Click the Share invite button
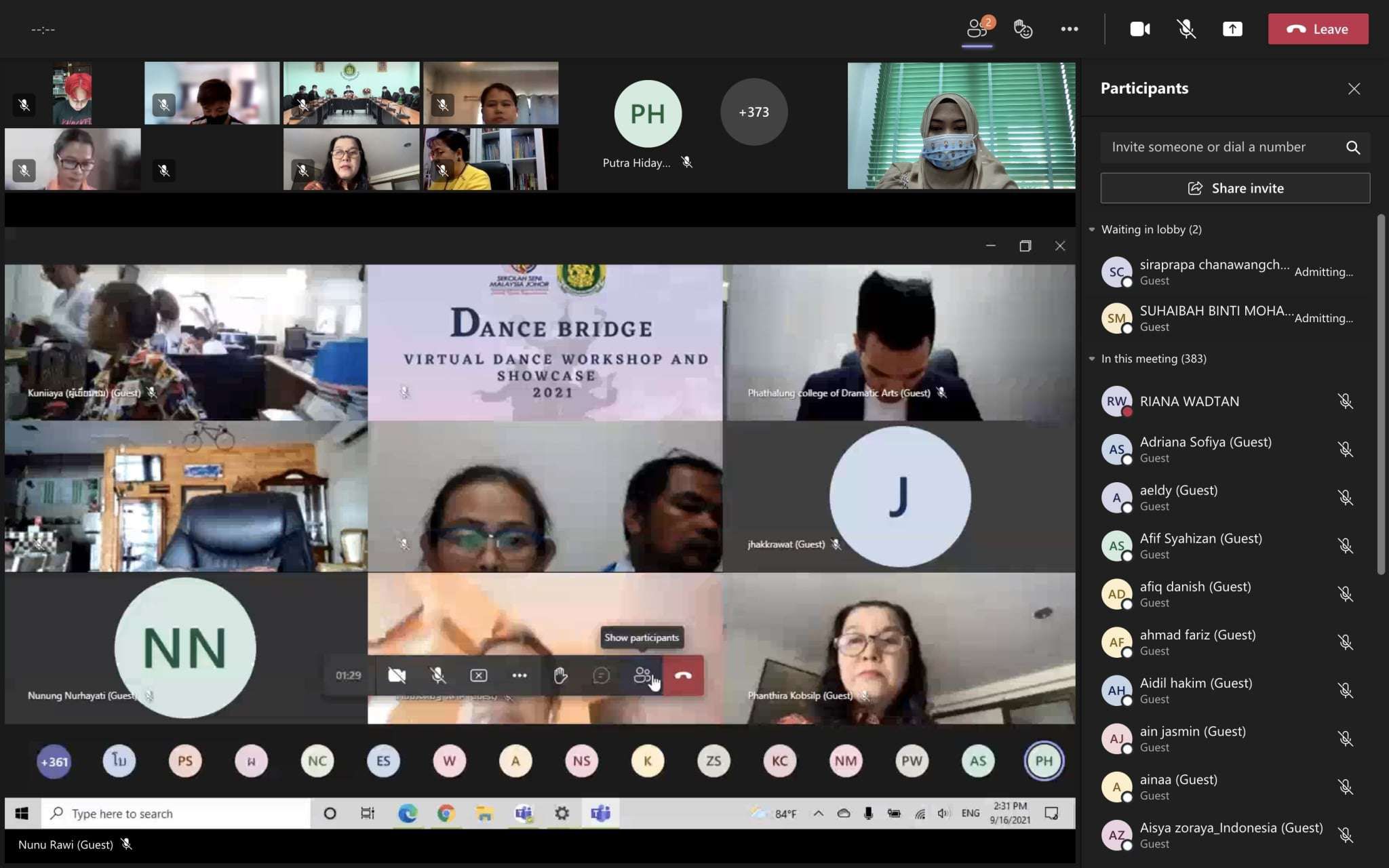 tap(1234, 189)
